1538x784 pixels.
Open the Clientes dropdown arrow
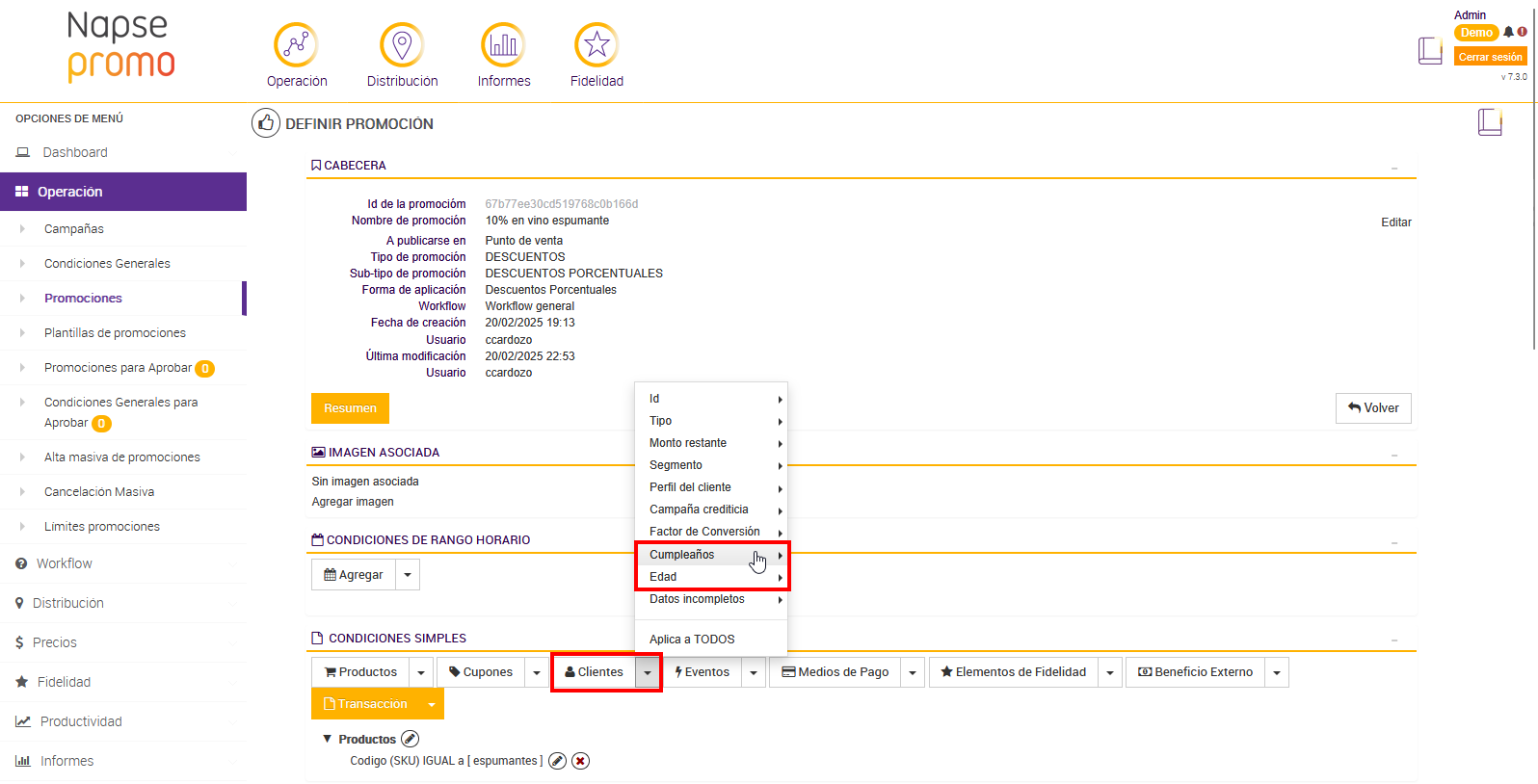[x=648, y=672]
